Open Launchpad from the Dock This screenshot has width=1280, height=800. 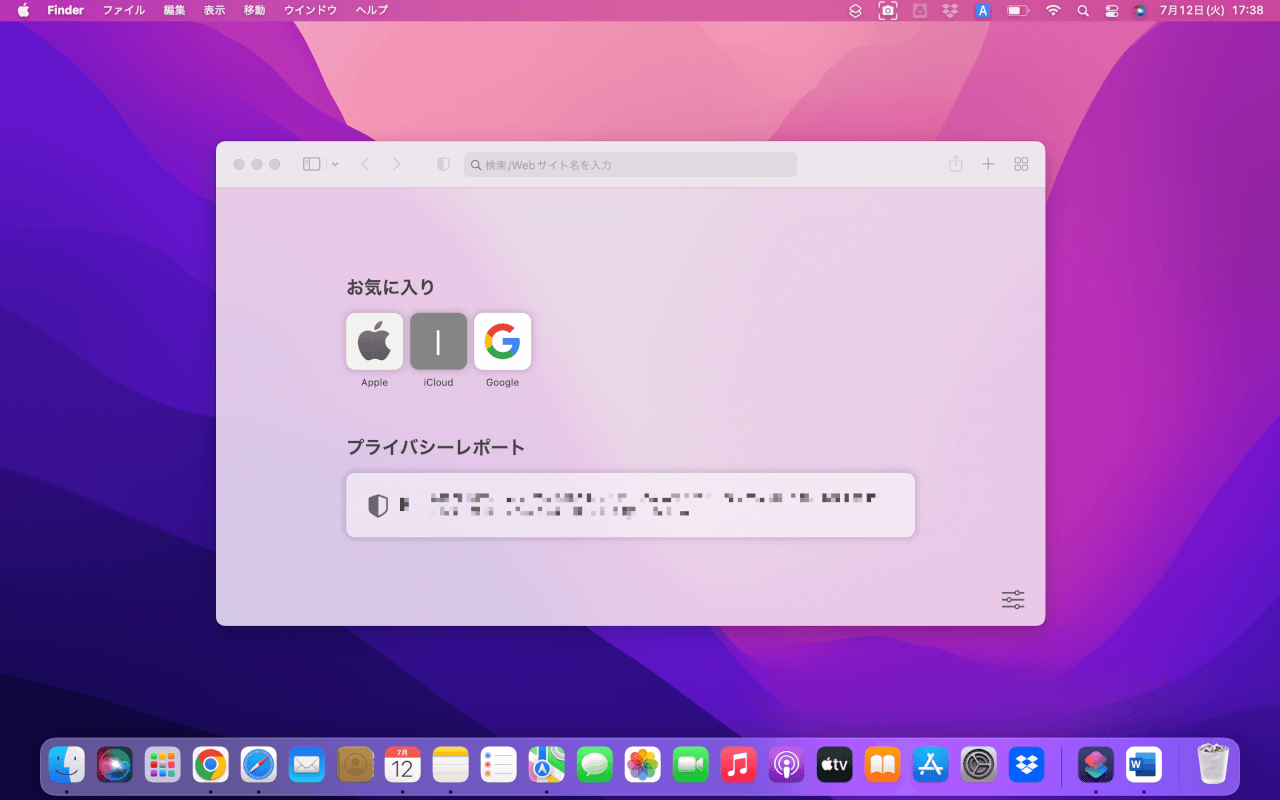pos(163,765)
